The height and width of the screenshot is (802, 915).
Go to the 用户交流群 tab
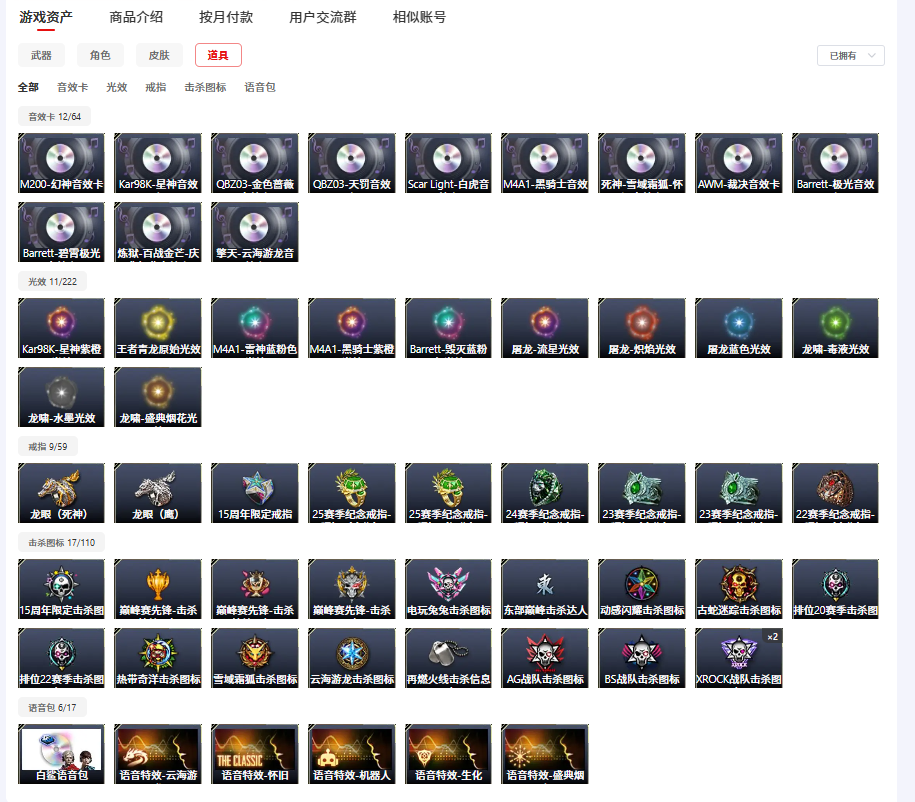(x=323, y=18)
